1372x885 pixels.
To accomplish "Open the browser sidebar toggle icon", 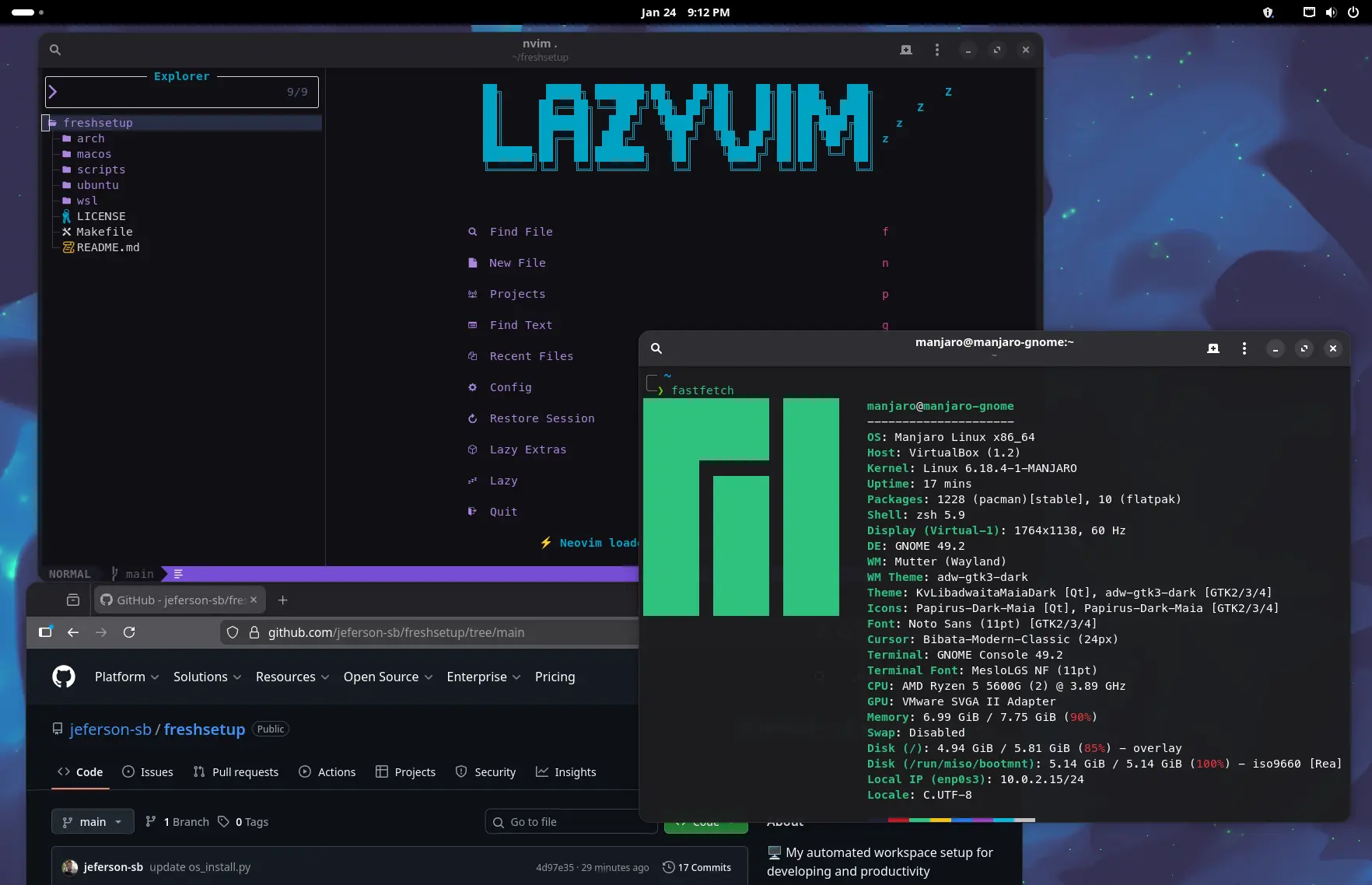I will 45,632.
